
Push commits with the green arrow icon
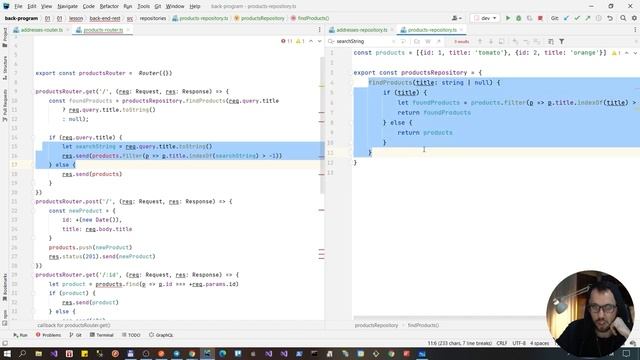(588, 18)
